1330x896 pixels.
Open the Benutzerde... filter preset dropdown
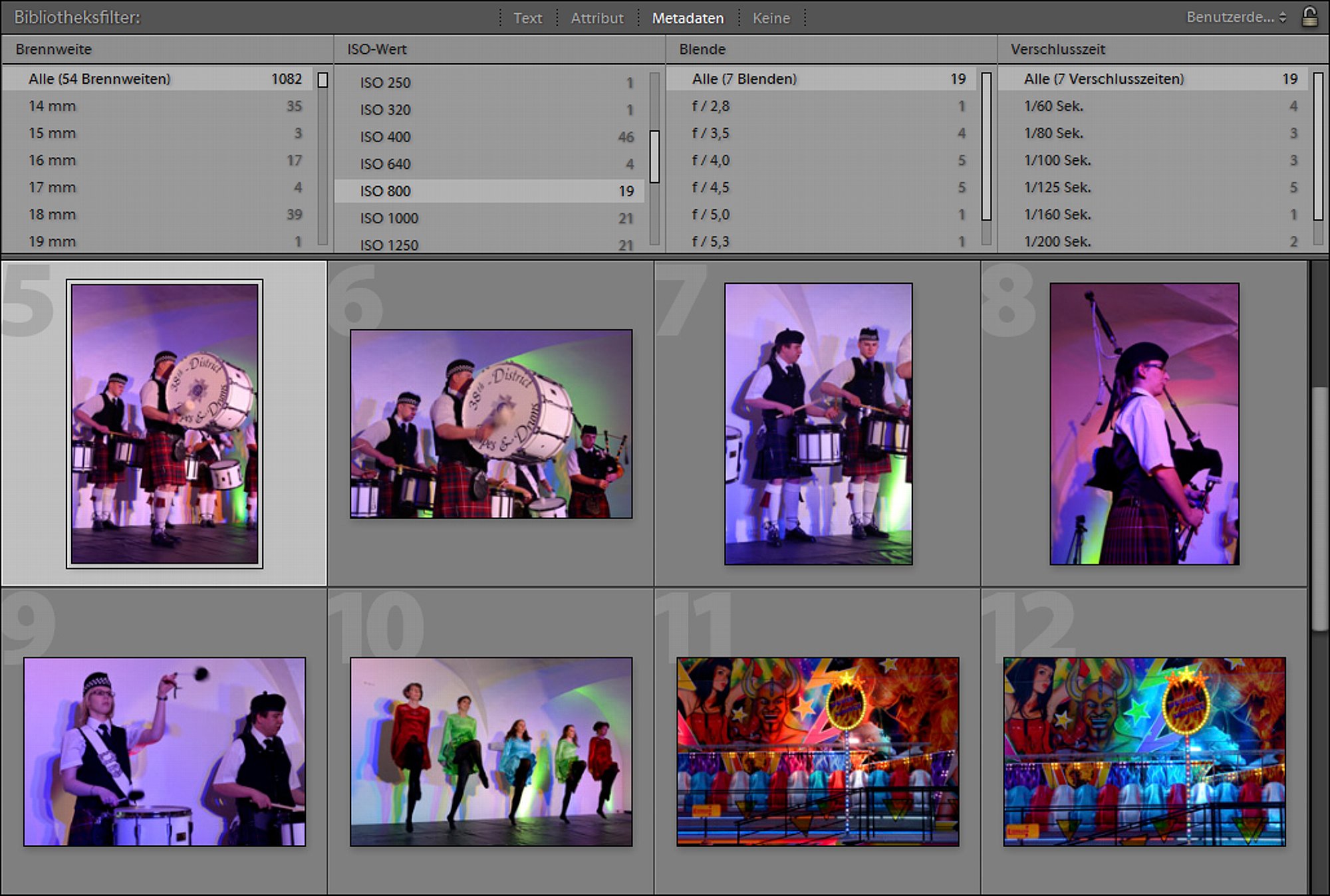tap(1236, 17)
